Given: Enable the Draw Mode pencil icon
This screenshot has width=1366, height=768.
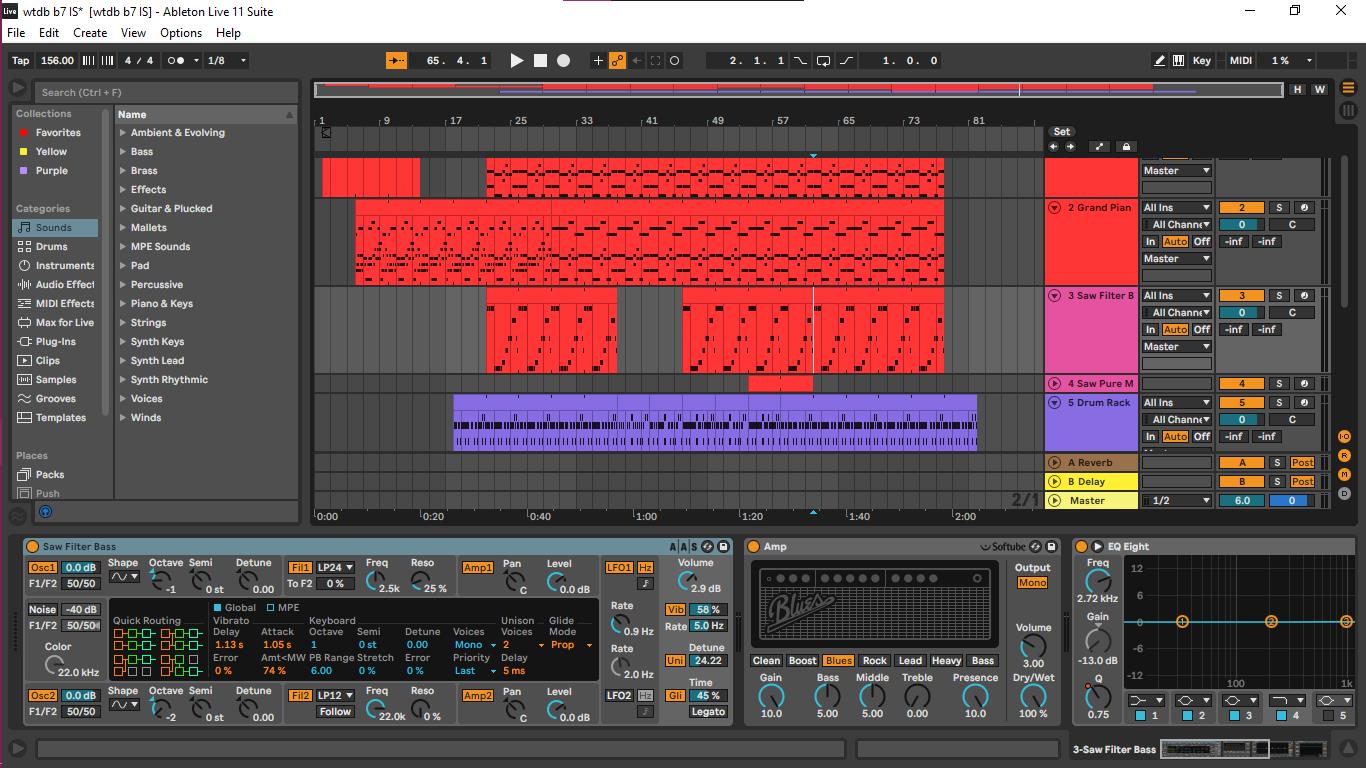Looking at the screenshot, I should (1159, 61).
